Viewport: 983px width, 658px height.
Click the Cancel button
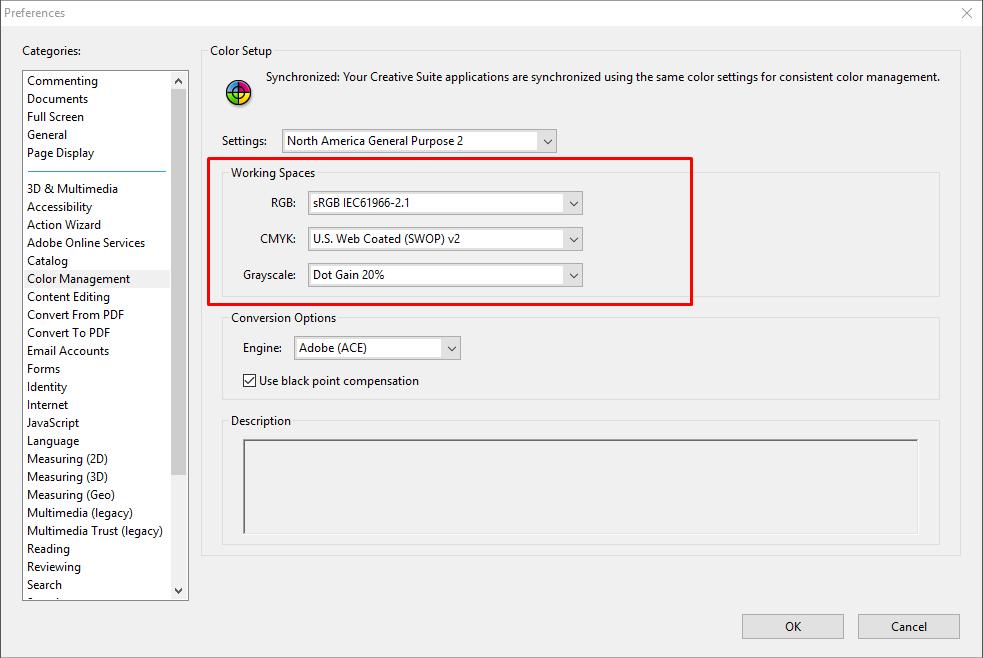coord(908,626)
